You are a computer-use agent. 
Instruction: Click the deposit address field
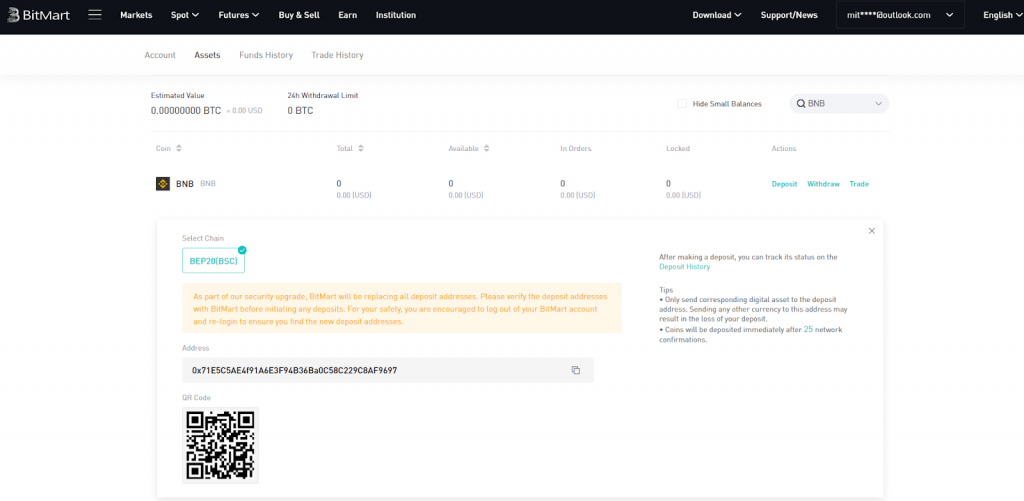coord(388,370)
